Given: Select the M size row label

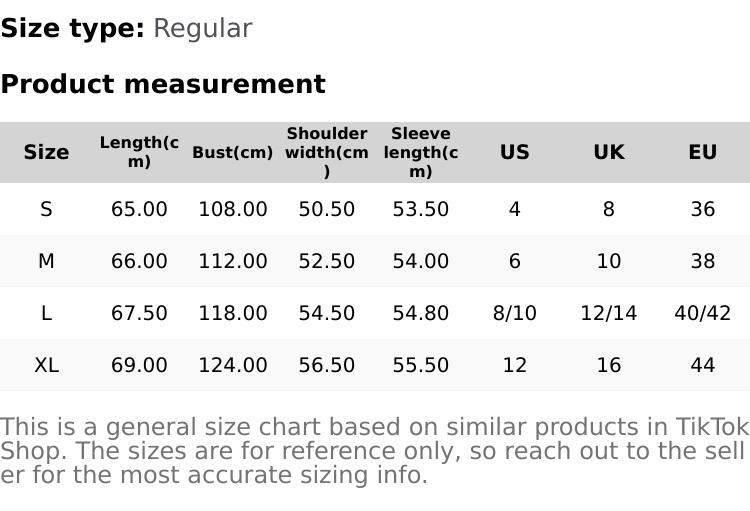Looking at the screenshot, I should click(x=46, y=261).
